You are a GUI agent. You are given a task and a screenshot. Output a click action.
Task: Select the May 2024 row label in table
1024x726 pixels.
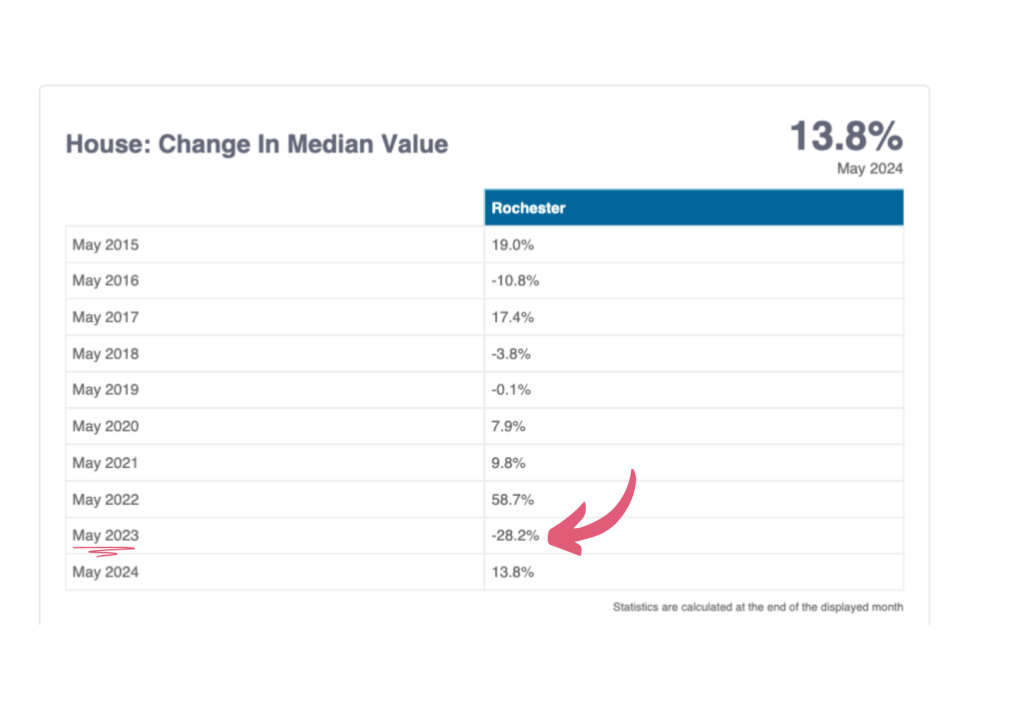pos(105,573)
